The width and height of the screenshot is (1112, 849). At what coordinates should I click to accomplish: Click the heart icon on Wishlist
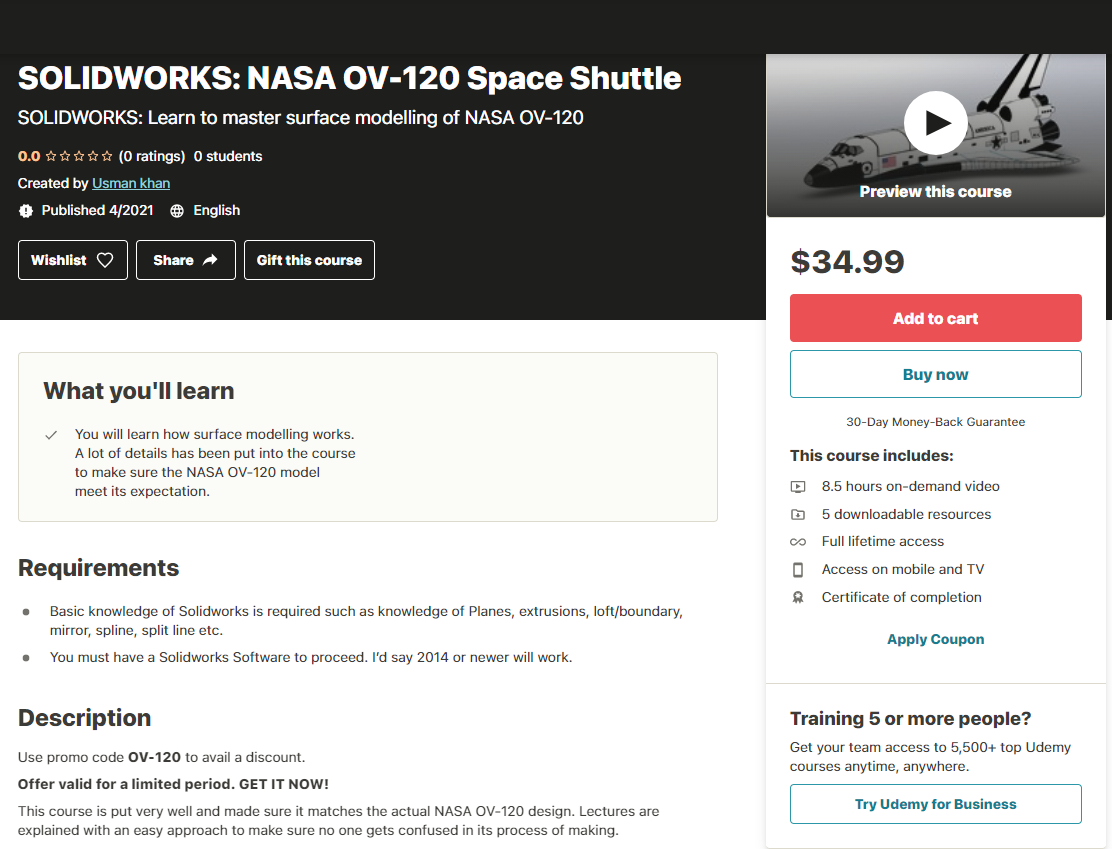[x=105, y=260]
